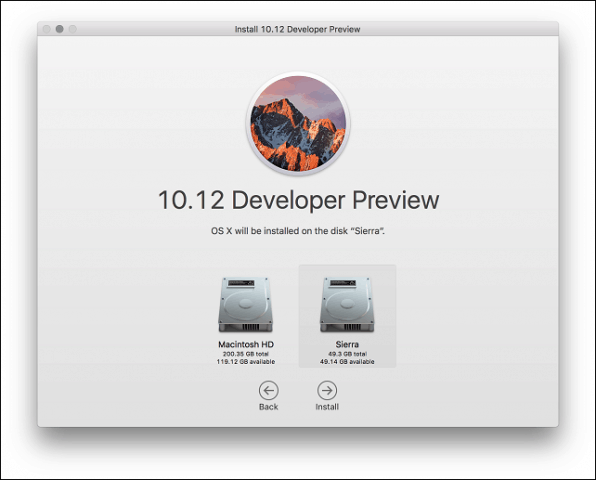Click the 119.12 GB available text
This screenshot has height=480, width=596.
(246, 361)
